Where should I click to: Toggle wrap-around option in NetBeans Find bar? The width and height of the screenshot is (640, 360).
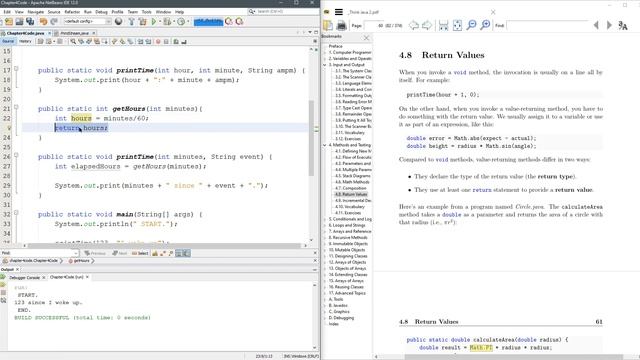(187, 253)
